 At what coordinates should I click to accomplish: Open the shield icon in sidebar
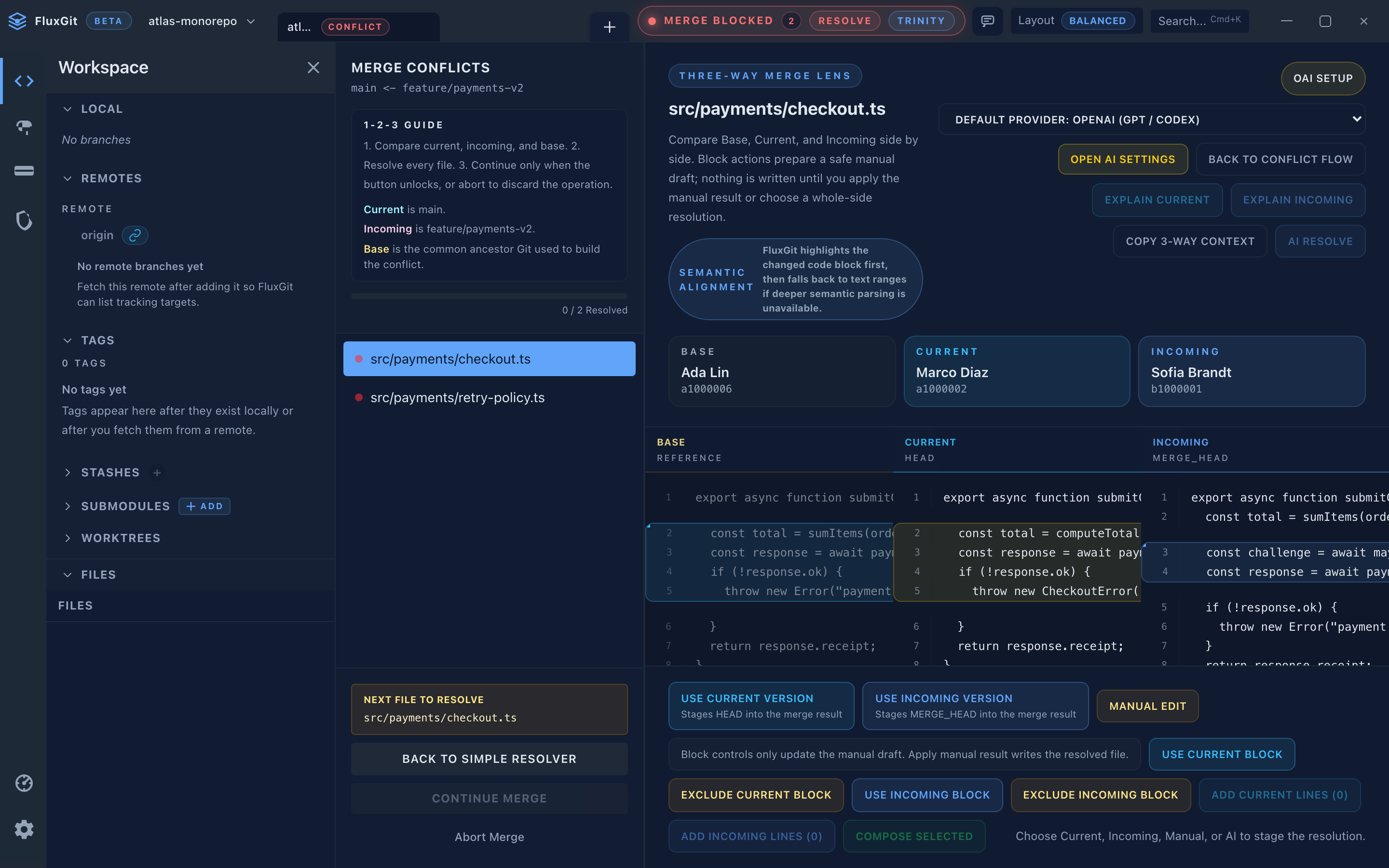[24, 220]
